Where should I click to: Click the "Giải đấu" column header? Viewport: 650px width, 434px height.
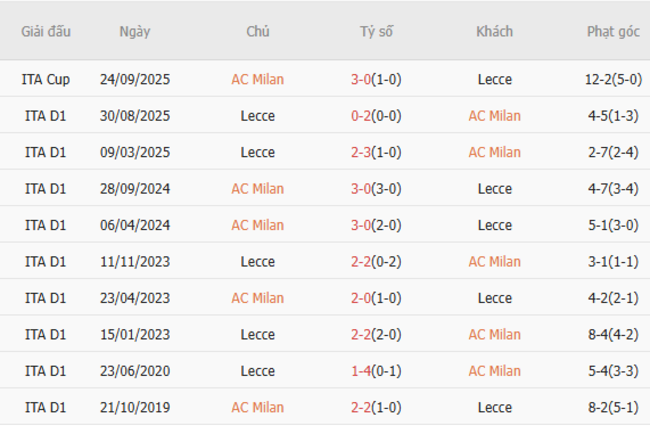tap(46, 31)
